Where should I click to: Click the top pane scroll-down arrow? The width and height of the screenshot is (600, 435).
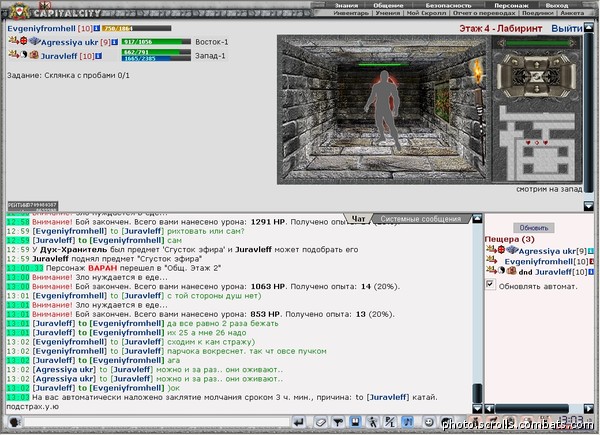point(589,206)
